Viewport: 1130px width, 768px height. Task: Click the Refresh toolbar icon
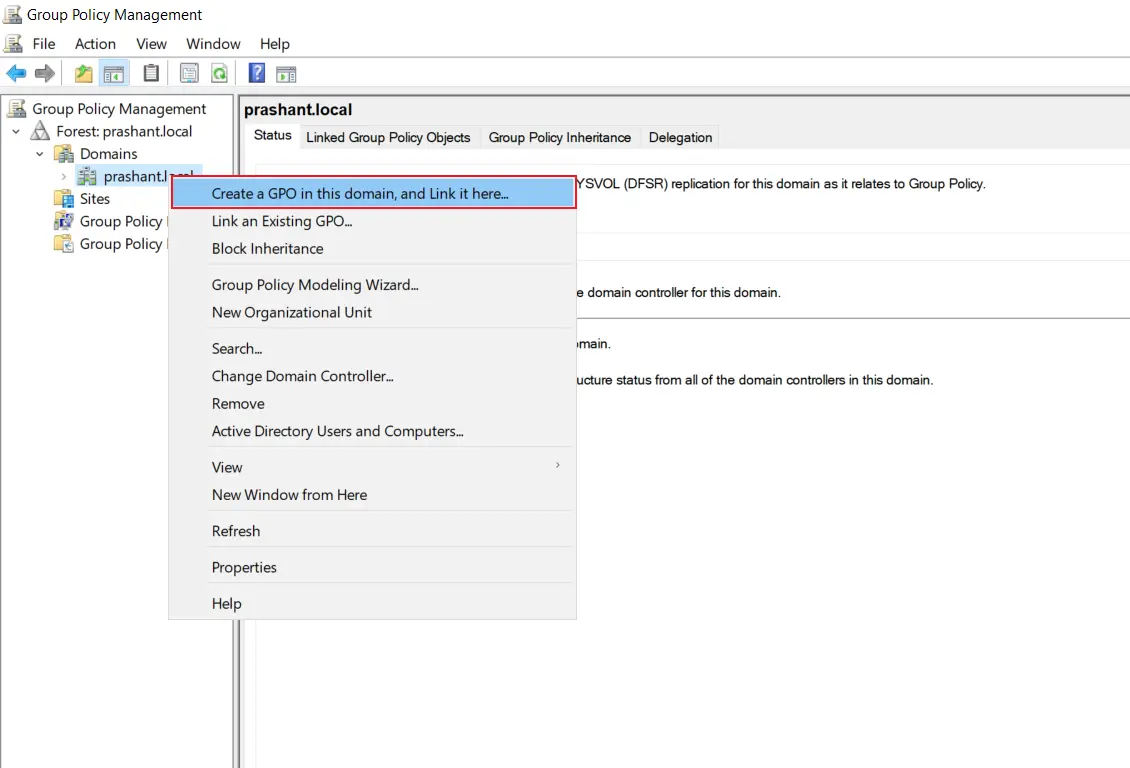219,73
